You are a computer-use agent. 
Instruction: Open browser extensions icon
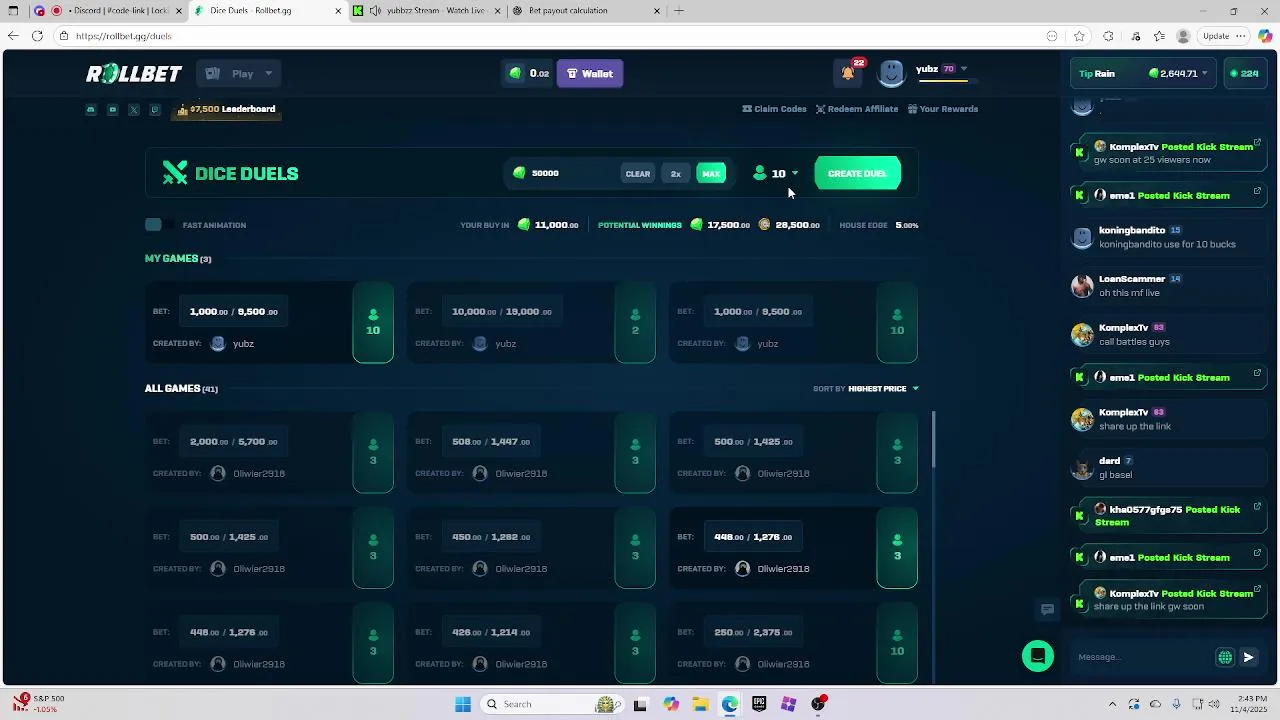pos(1108,36)
